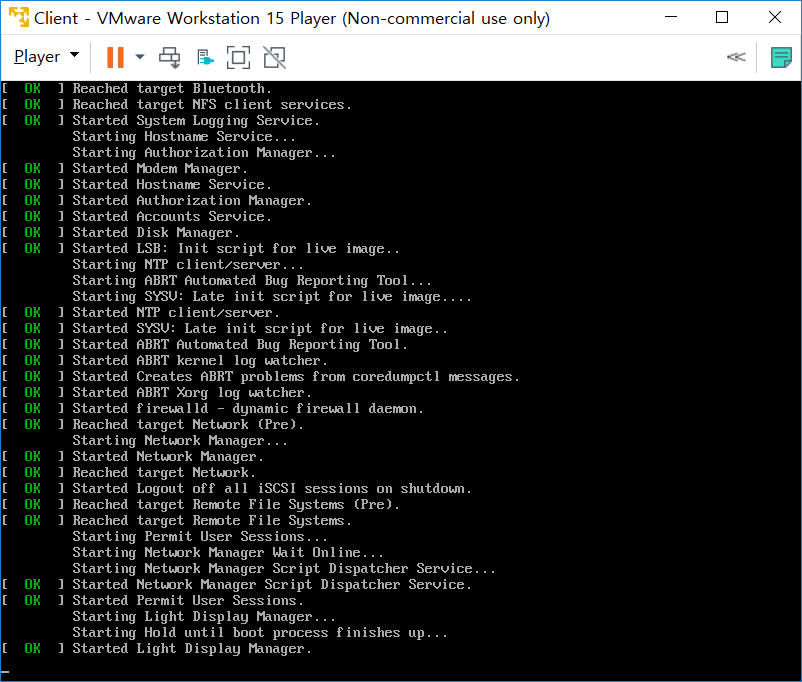Viewport: 802px width, 682px height.
Task: Click 'Starting Light Display Manager...' line
Action: (204, 617)
